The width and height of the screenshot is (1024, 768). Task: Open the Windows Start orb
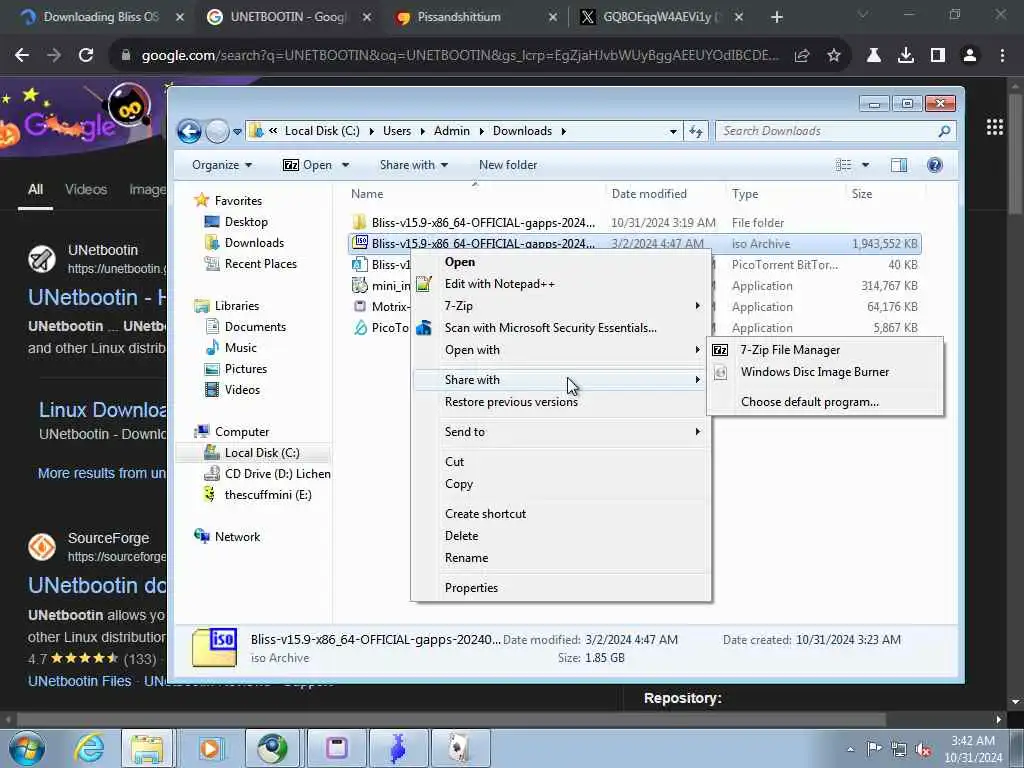27,748
